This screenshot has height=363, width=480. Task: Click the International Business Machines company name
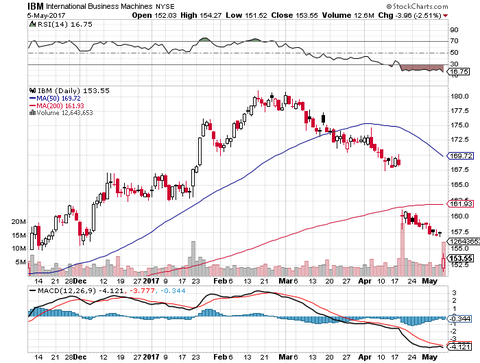tap(99, 6)
